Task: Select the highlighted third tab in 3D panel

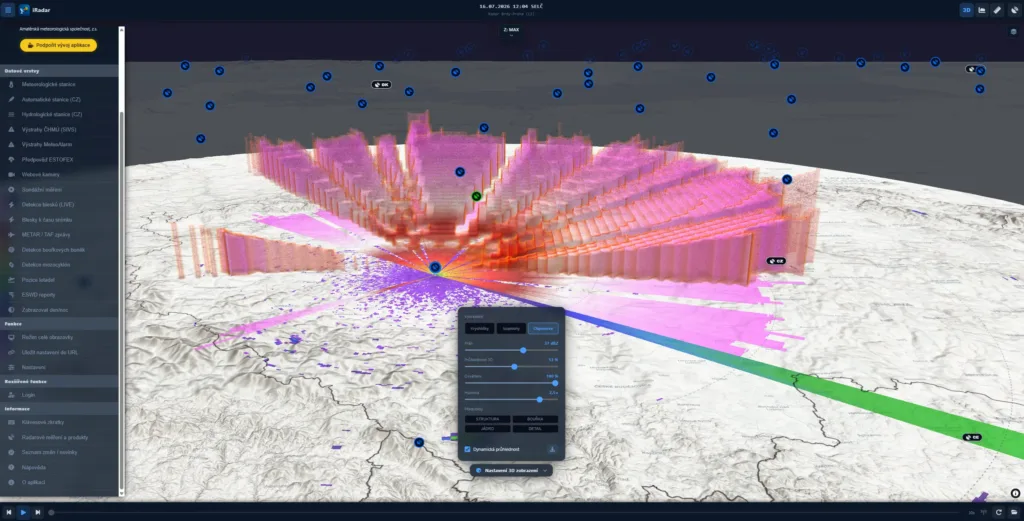Action: pyautogui.click(x=543, y=328)
